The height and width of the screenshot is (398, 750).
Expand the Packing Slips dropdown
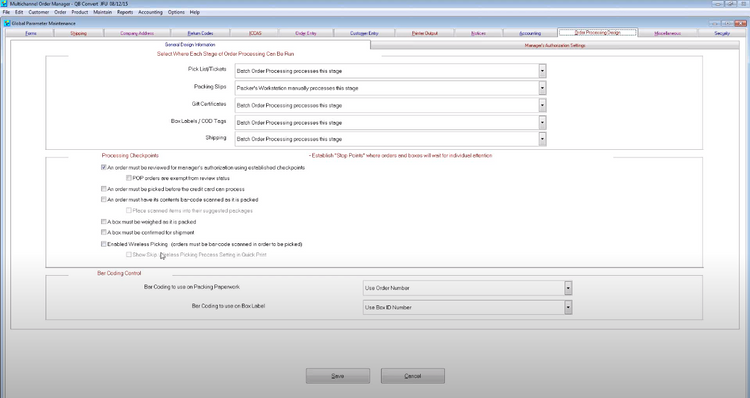pos(542,88)
